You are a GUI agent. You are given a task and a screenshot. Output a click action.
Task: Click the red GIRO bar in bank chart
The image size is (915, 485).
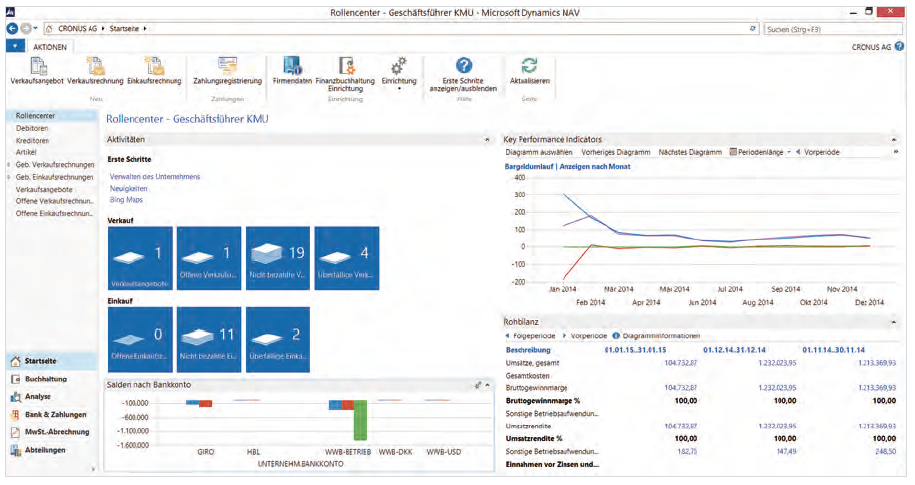(x=205, y=403)
